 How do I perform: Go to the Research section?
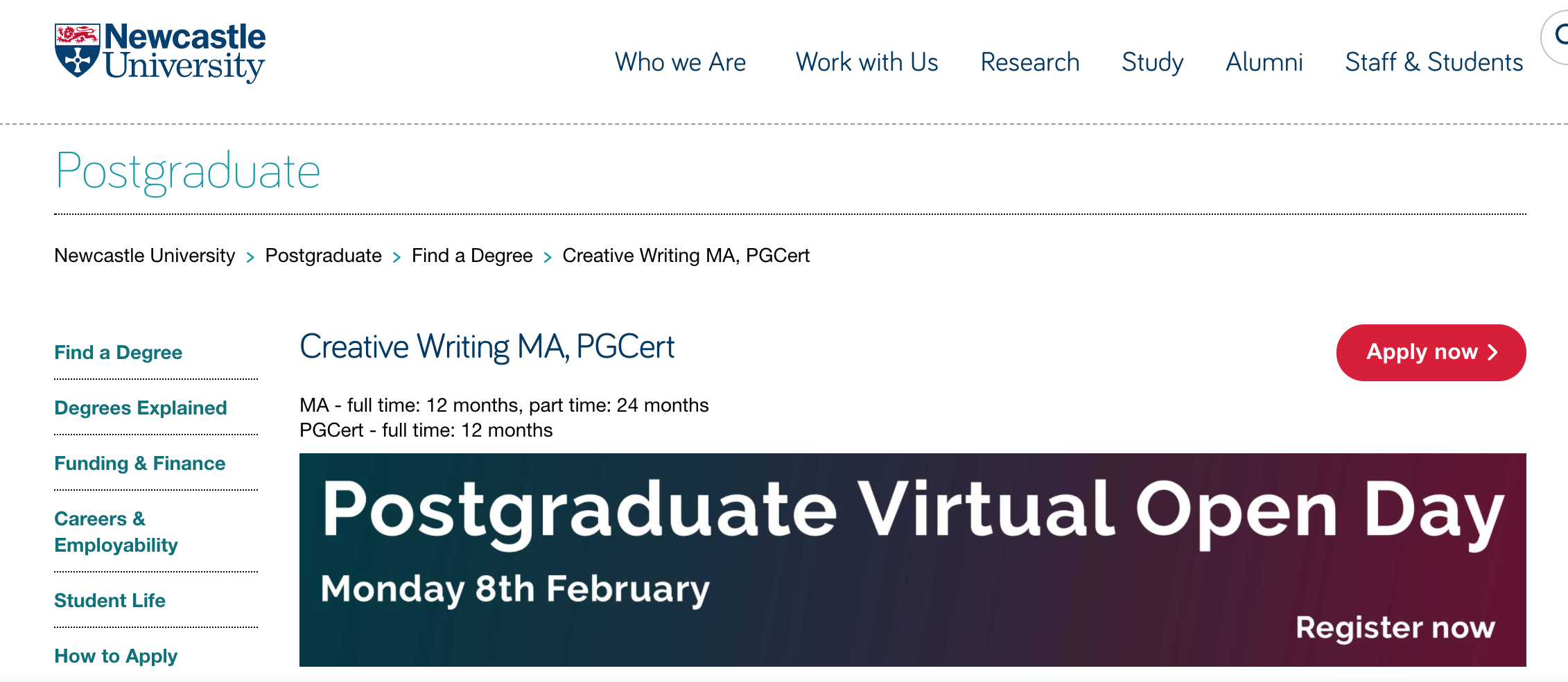pos(1029,62)
